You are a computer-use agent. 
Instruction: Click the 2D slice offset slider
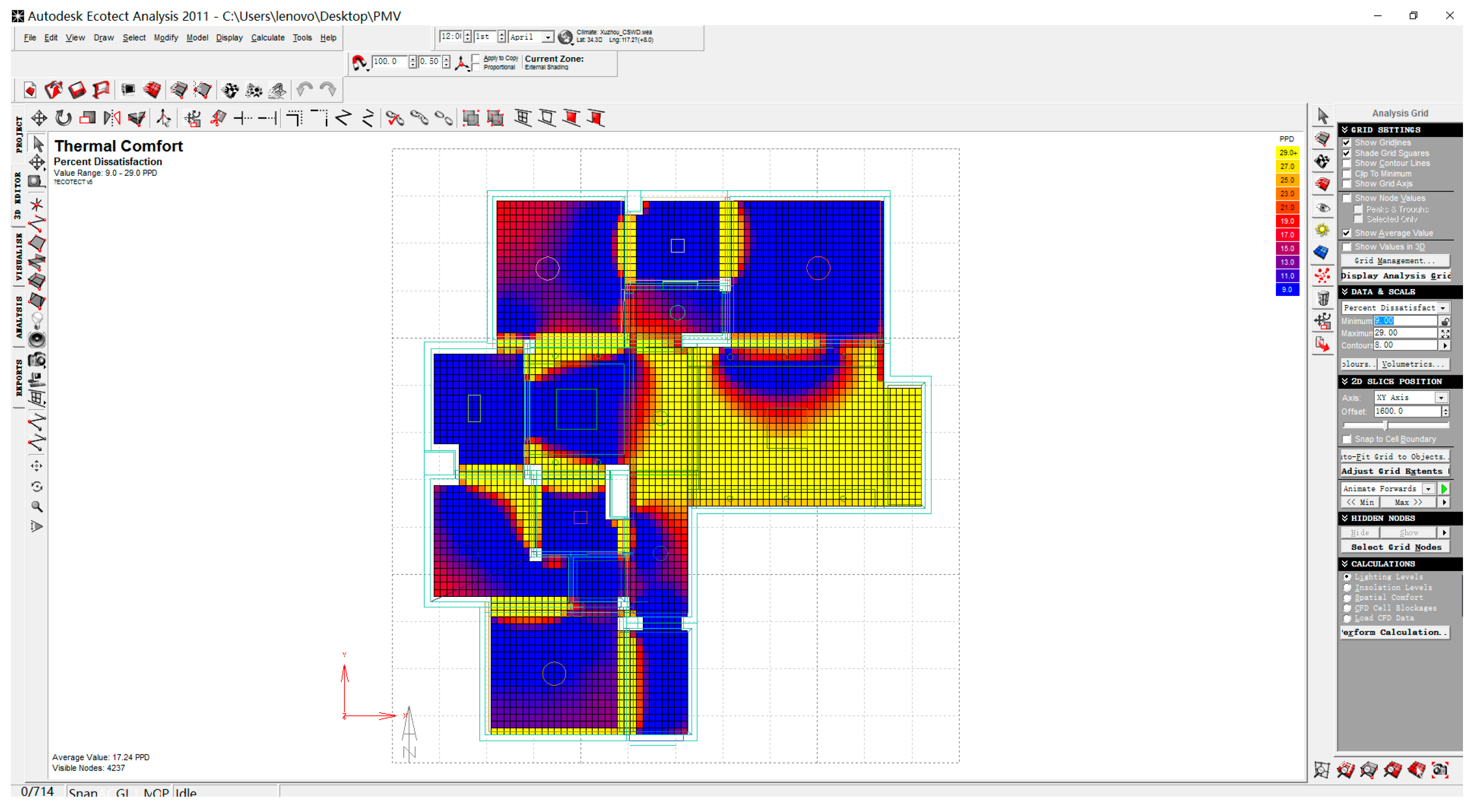coord(1385,425)
